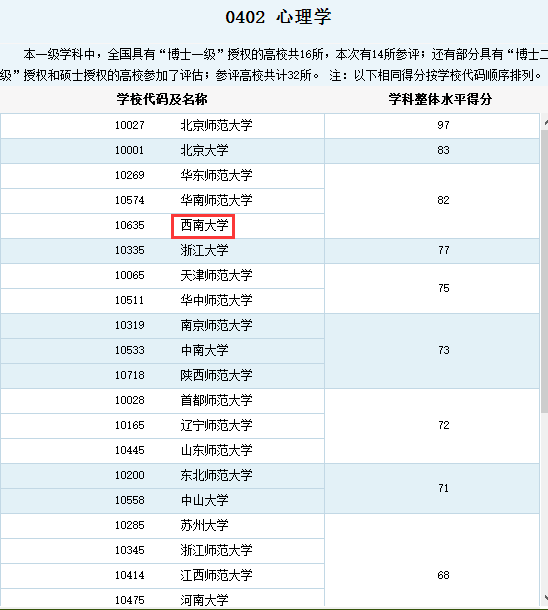Click on 天津师范大学

(216, 275)
